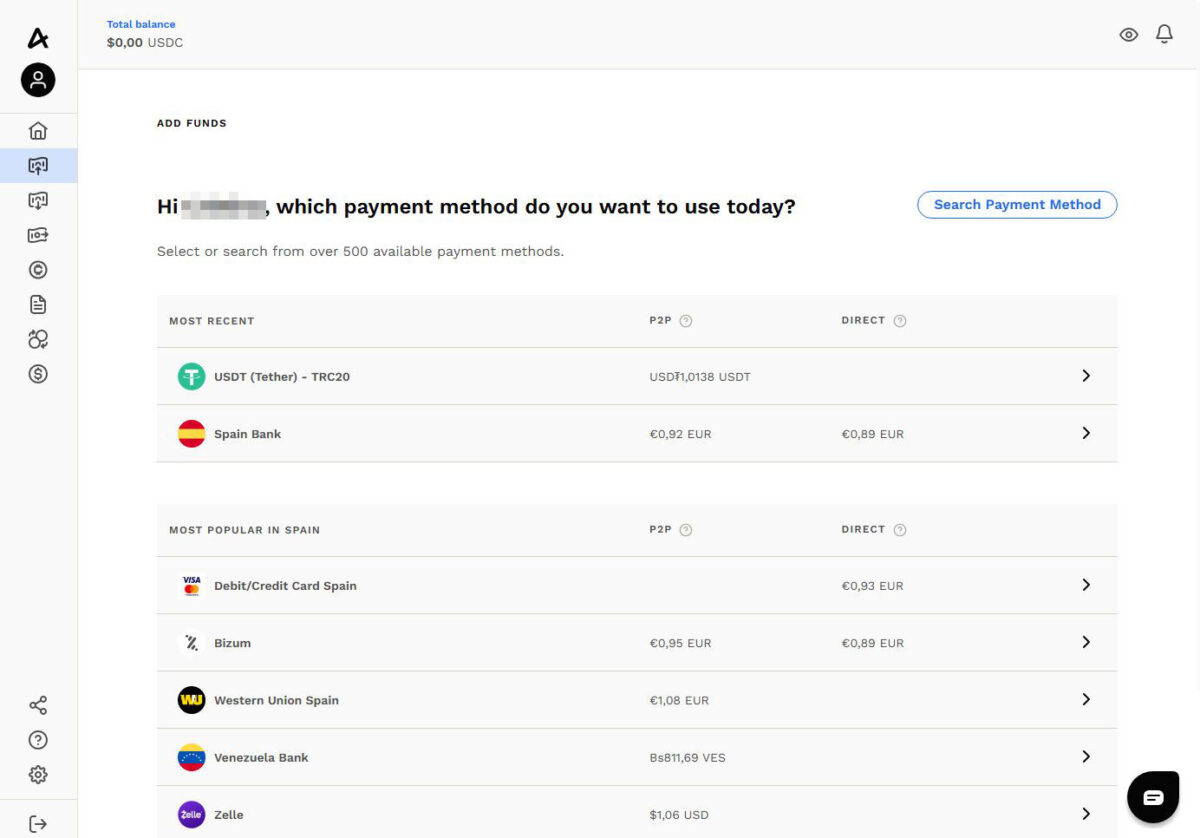
Task: Click the log out icon
Action: (x=38, y=824)
